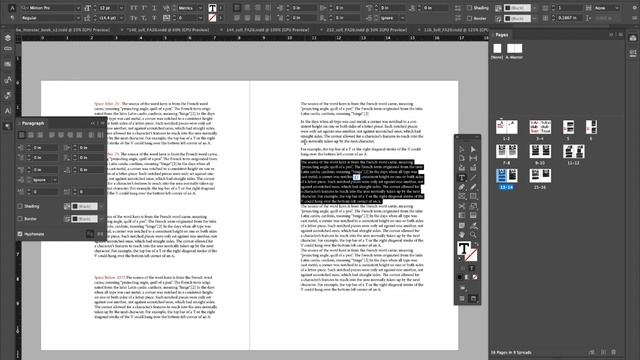The height and width of the screenshot is (360, 640).
Task: Open top bar Shading color Black dropdown
Action: 534,8
